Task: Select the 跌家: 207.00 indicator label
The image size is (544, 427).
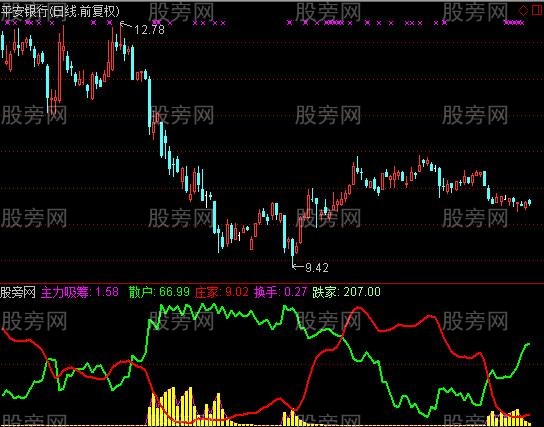Action: pos(346,292)
